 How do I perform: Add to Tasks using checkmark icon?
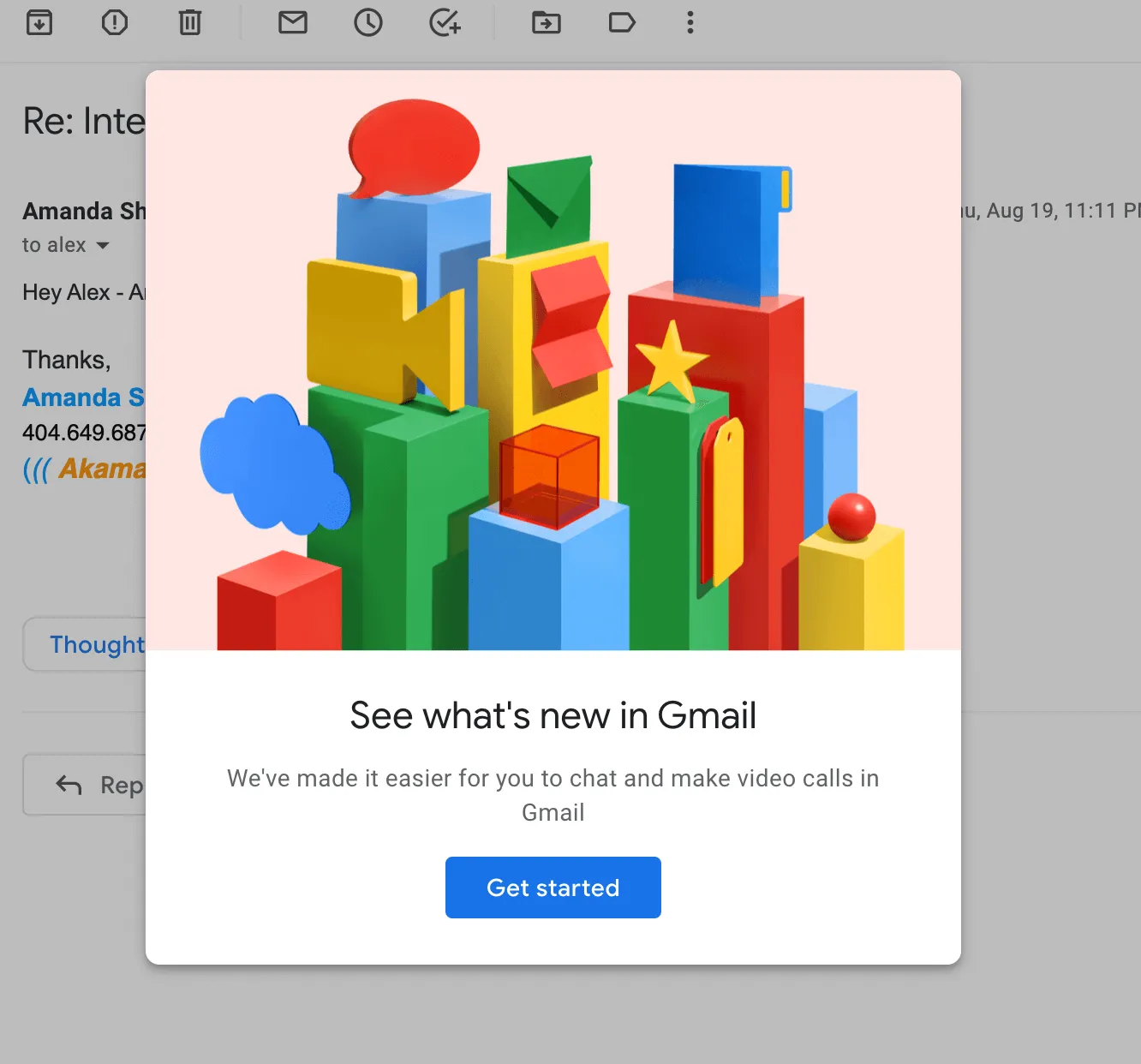(445, 22)
